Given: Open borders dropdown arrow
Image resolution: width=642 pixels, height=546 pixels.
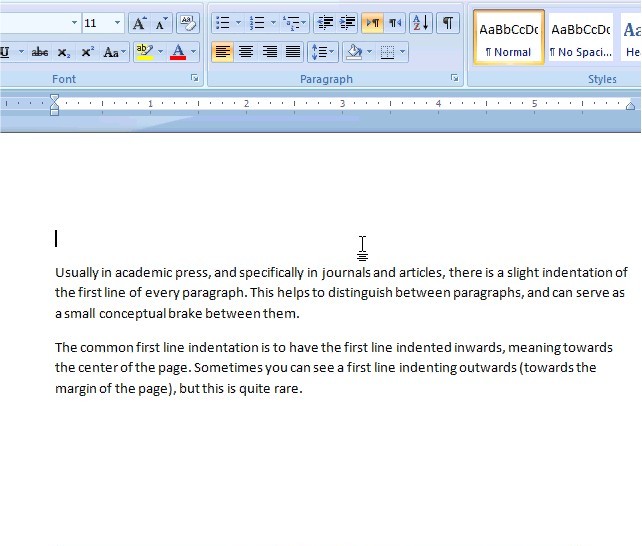Looking at the screenshot, I should 403,52.
